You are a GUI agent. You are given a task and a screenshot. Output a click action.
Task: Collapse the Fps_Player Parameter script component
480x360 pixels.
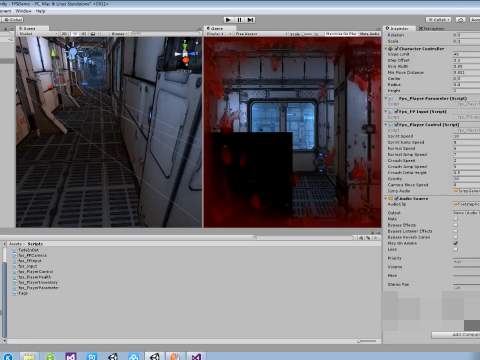pos(386,99)
